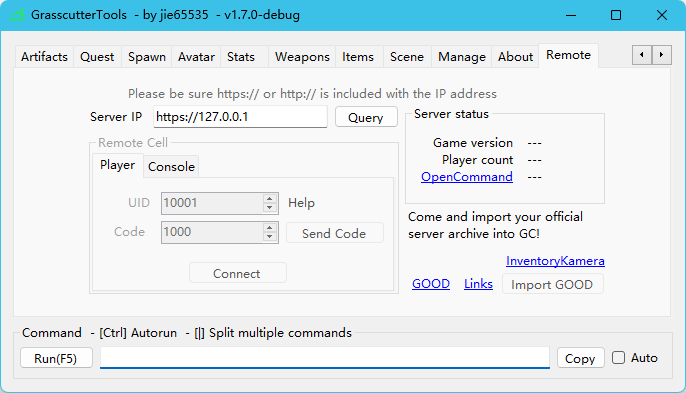Focus the Command text box

click(325, 358)
